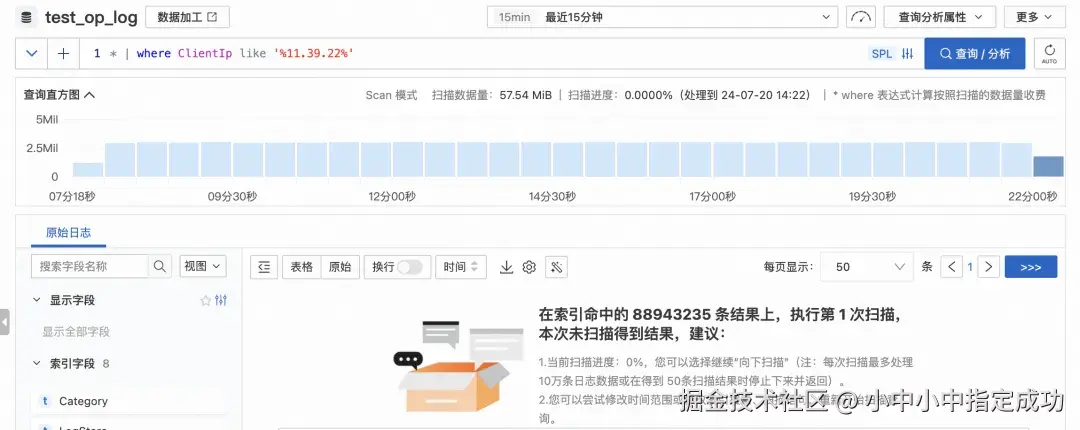Image resolution: width=1080 pixels, height=430 pixels.
Task: Switch to 原始 raw view
Action: tap(340, 267)
